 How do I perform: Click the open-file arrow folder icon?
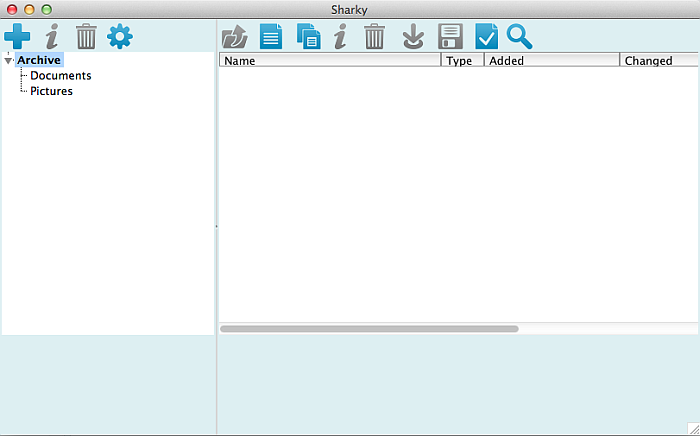(235, 38)
